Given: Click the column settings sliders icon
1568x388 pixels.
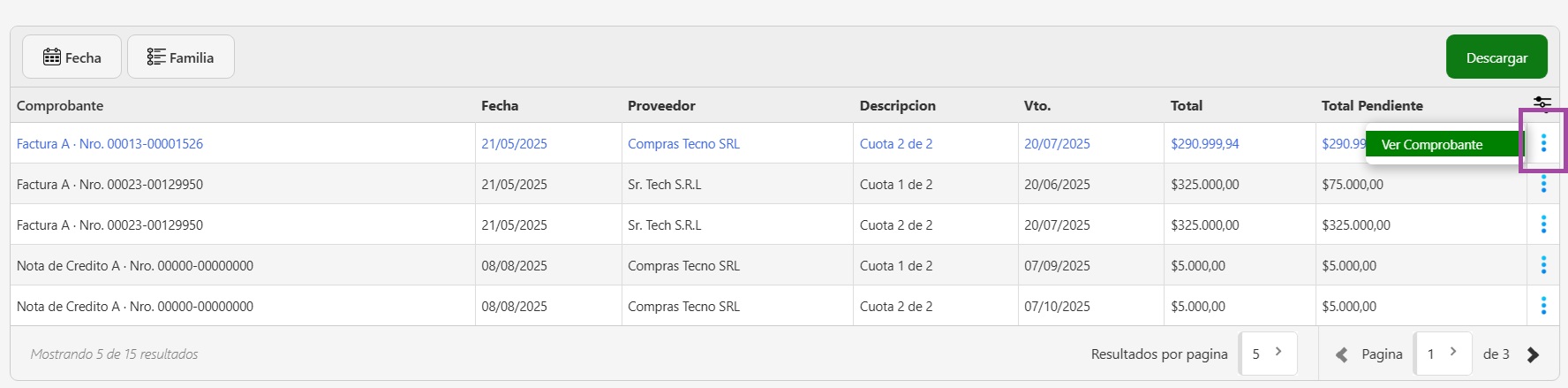Looking at the screenshot, I should 1542,104.
